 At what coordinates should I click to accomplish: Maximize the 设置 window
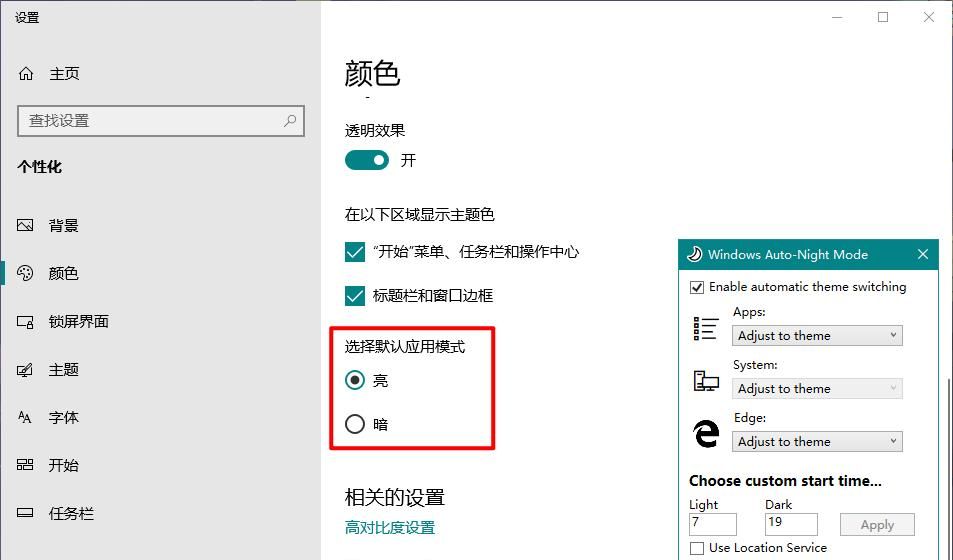coord(883,17)
